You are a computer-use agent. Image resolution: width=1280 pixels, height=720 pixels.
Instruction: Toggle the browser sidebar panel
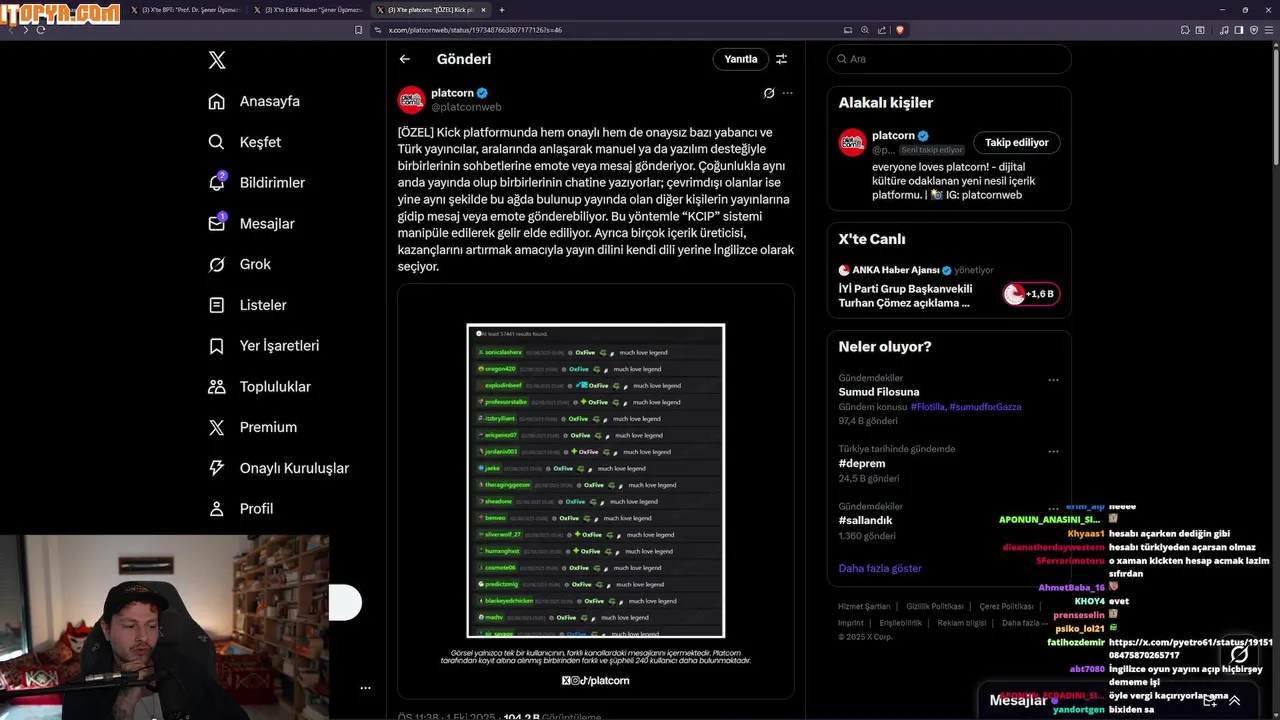point(1238,30)
